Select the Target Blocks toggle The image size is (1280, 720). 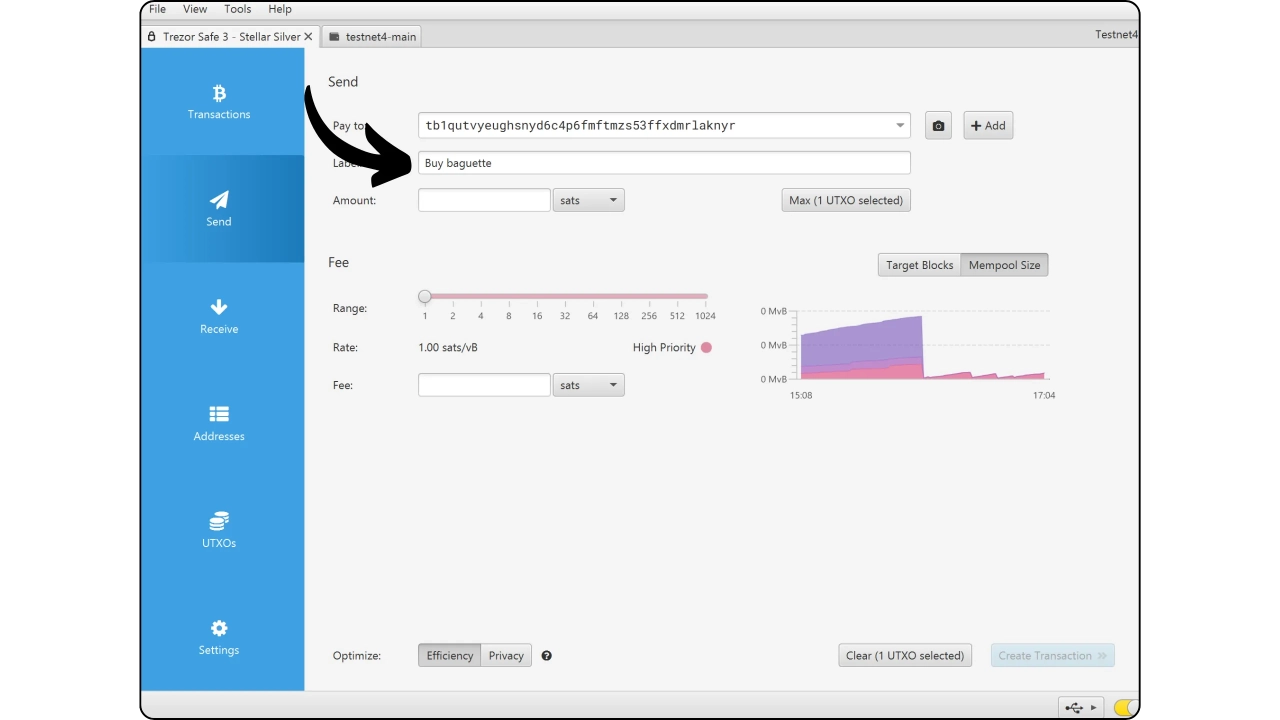(919, 265)
